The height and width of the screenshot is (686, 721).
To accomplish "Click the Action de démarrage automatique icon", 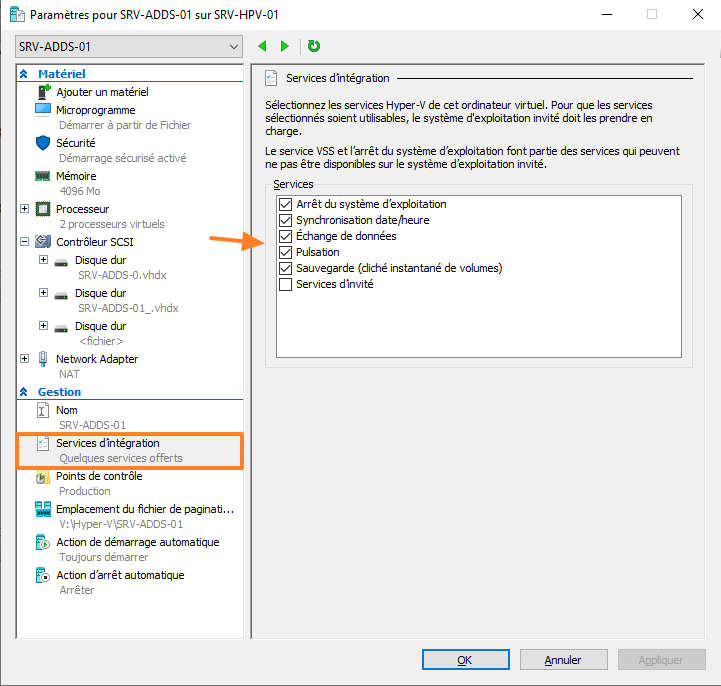I will click(42, 543).
